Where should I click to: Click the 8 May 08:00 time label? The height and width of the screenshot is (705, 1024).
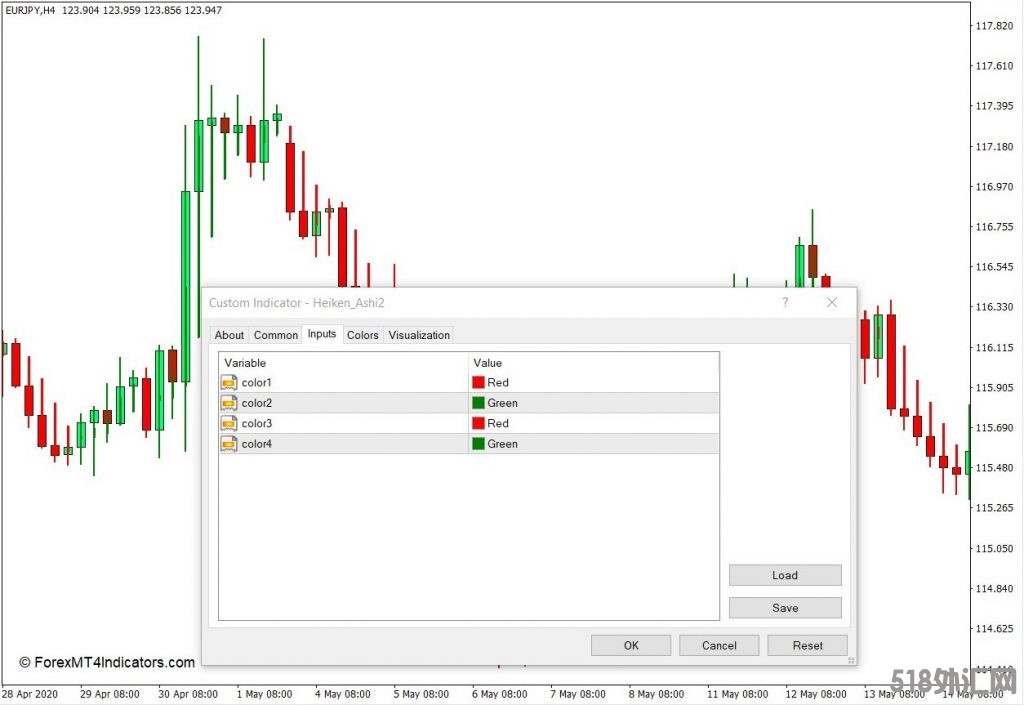[656, 694]
